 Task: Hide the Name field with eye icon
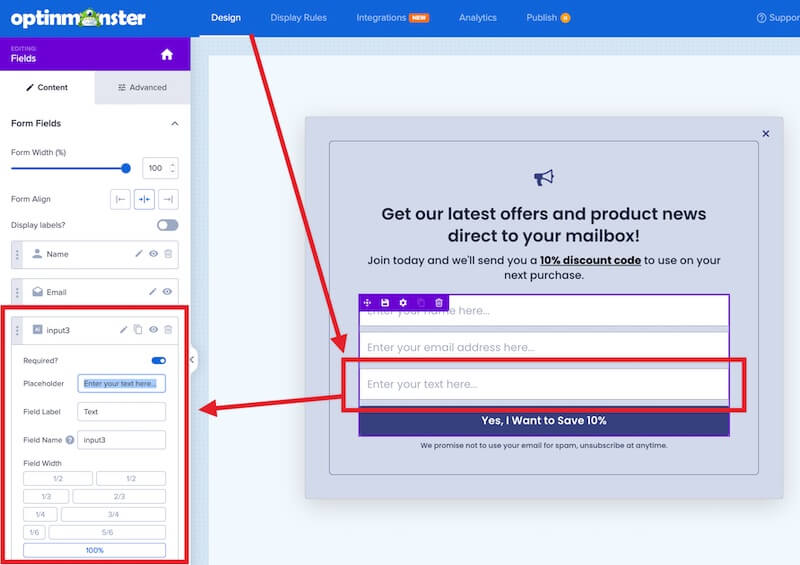[x=154, y=254]
